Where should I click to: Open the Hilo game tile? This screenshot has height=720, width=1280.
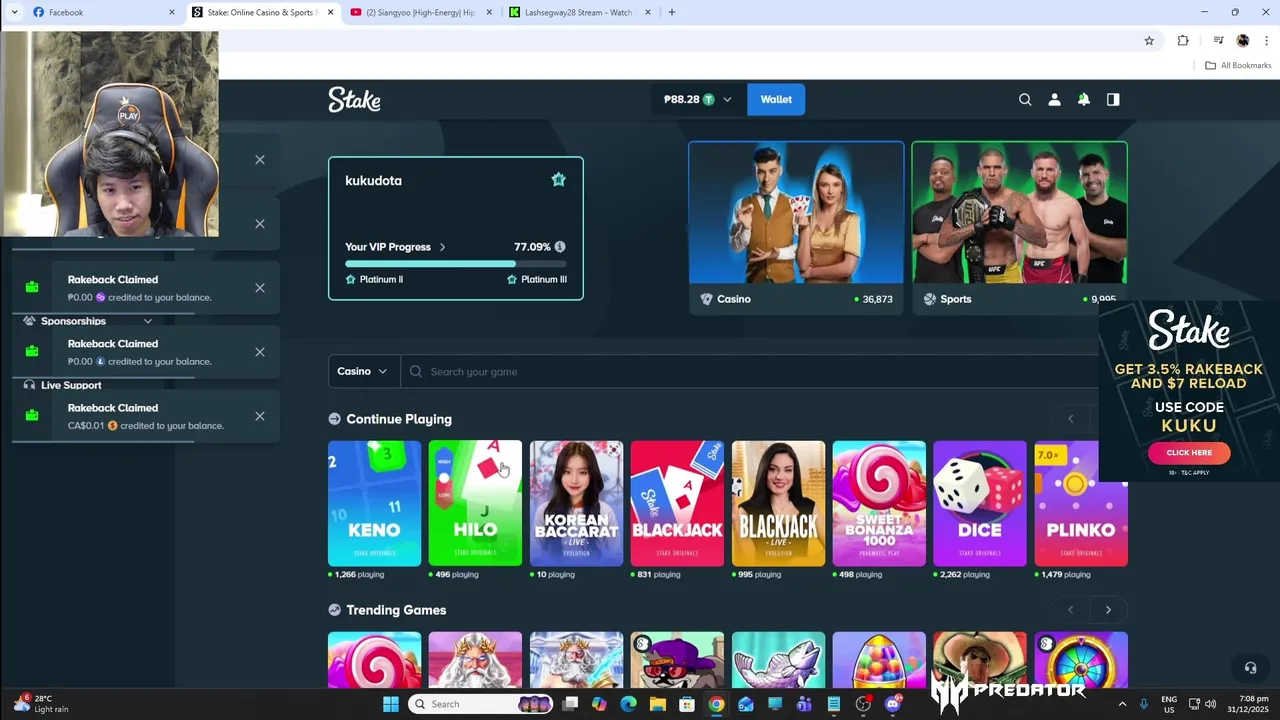pos(475,503)
